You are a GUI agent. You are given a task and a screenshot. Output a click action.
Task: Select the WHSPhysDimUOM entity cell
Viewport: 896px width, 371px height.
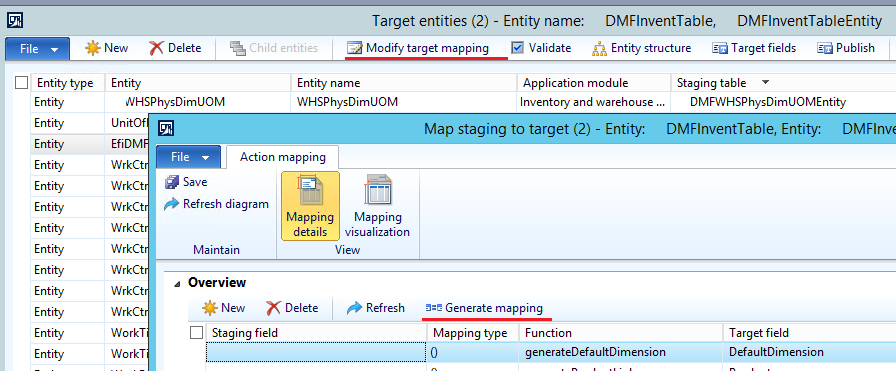pyautogui.click(x=198, y=102)
